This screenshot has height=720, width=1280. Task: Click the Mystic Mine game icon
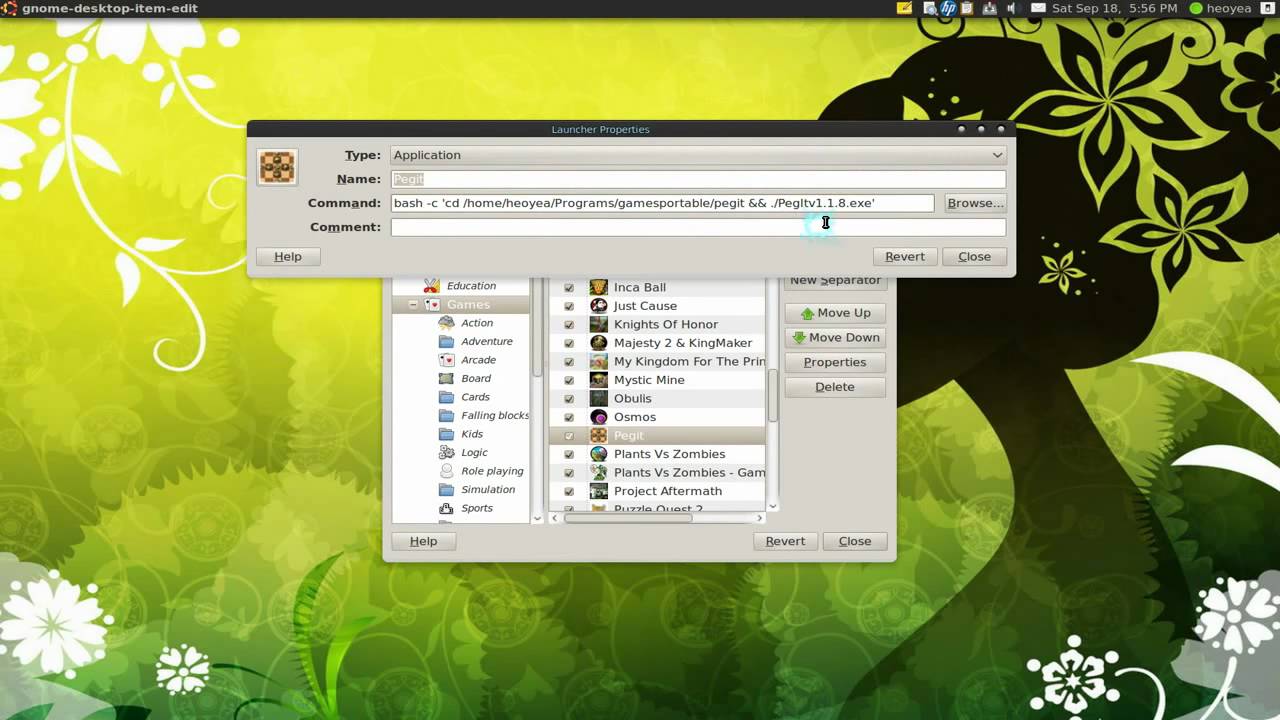[598, 380]
